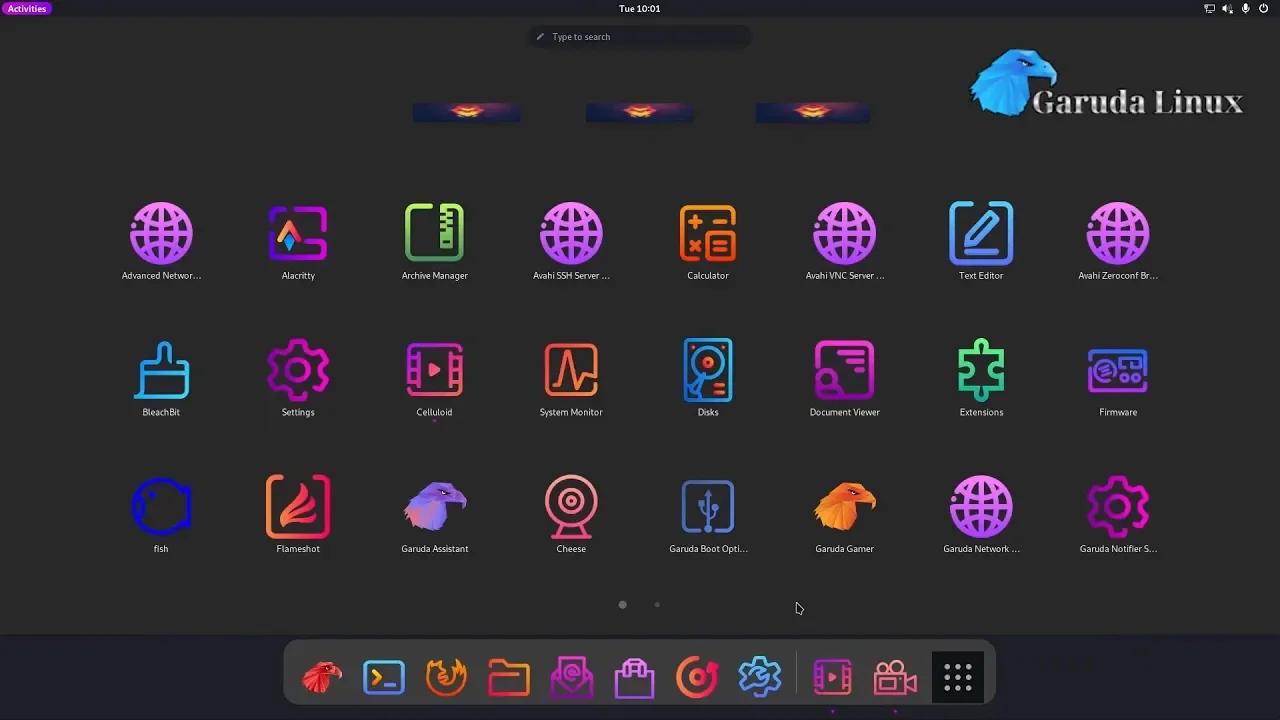
Task: Launch Archive Manager
Action: click(x=435, y=234)
